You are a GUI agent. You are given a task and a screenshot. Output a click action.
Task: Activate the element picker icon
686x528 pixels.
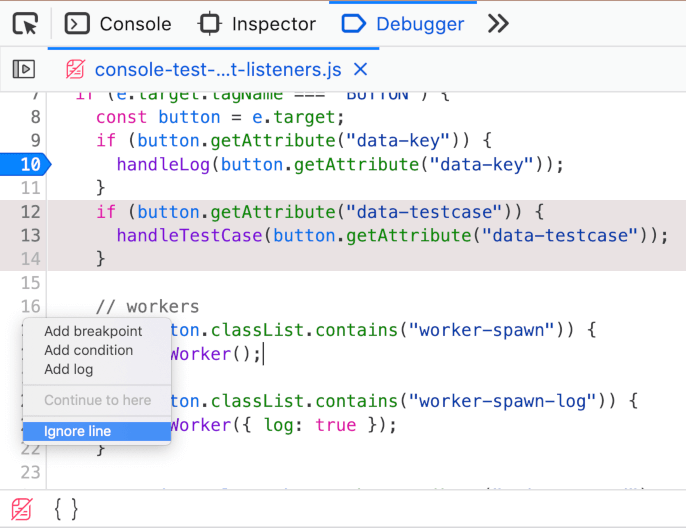tap(27, 23)
